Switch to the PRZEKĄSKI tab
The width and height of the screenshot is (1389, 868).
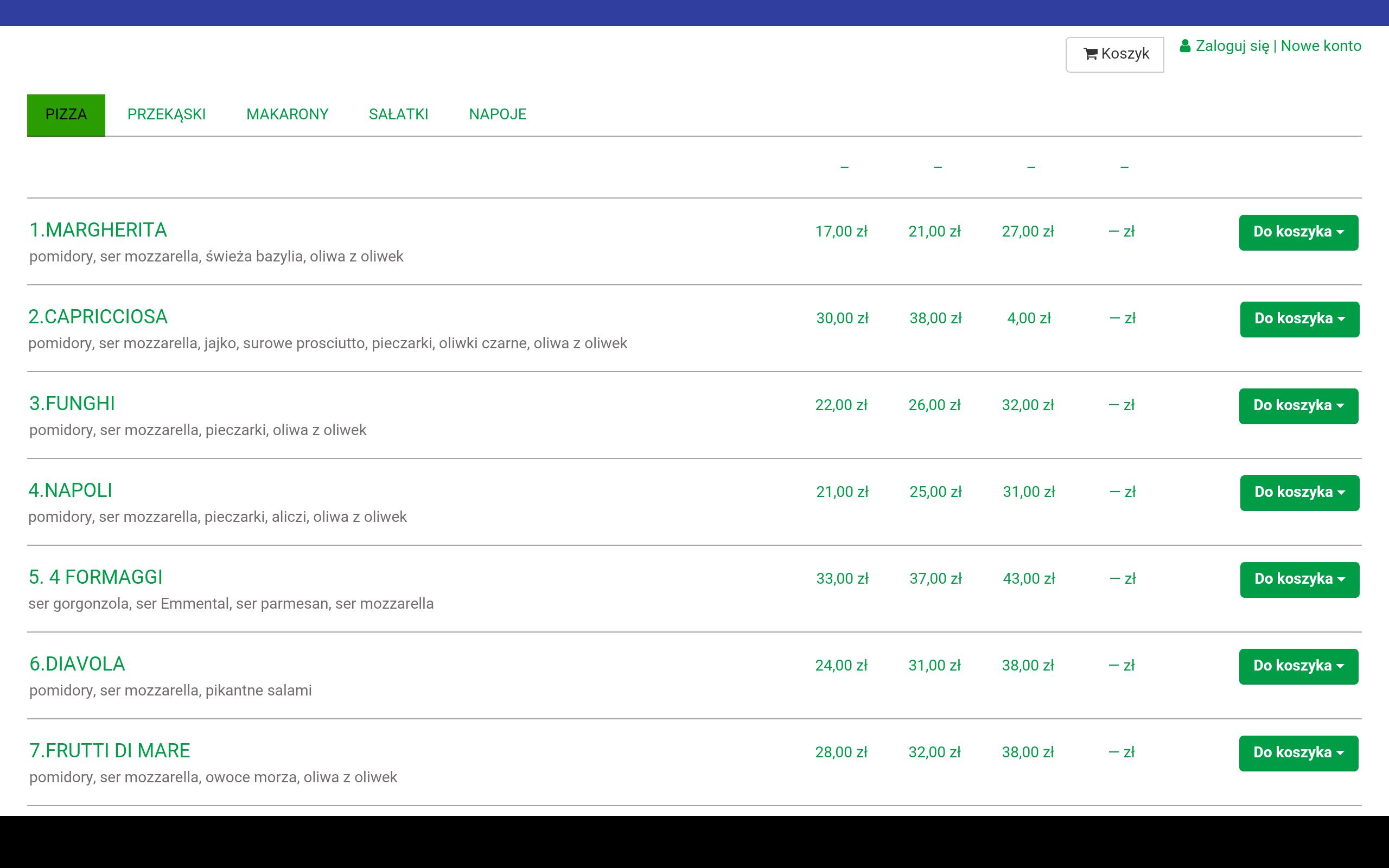pyautogui.click(x=167, y=115)
